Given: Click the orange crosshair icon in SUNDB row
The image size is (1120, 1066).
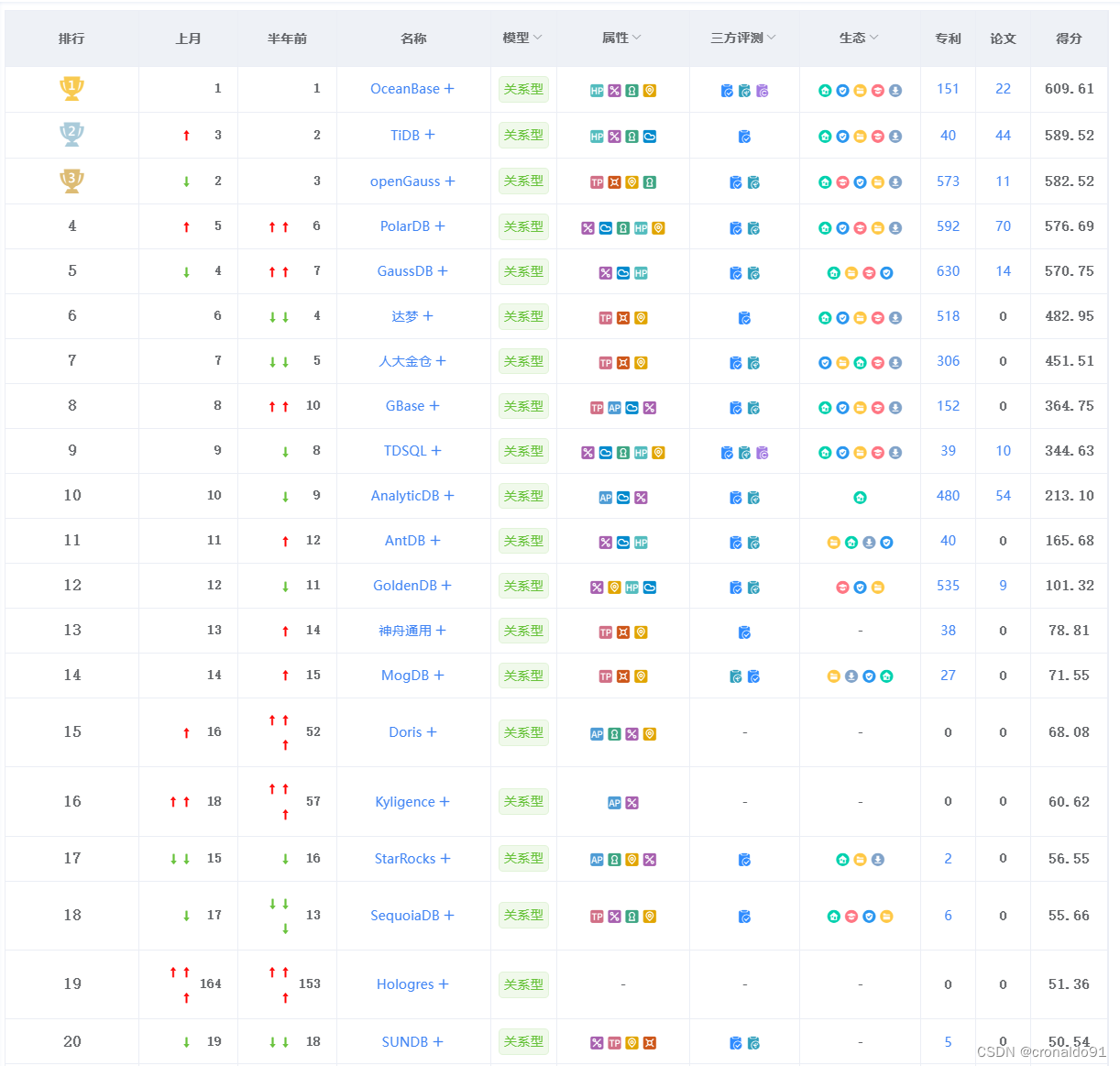Looking at the screenshot, I should 649,1043.
